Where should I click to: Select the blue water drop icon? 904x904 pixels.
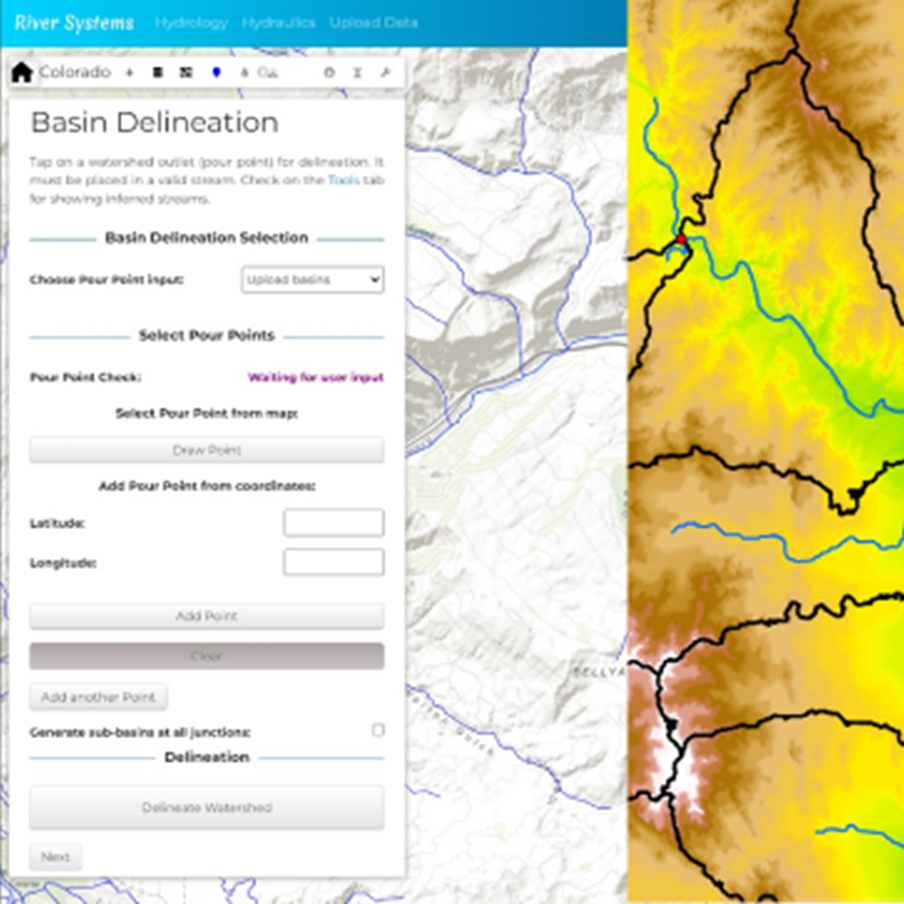pos(216,73)
